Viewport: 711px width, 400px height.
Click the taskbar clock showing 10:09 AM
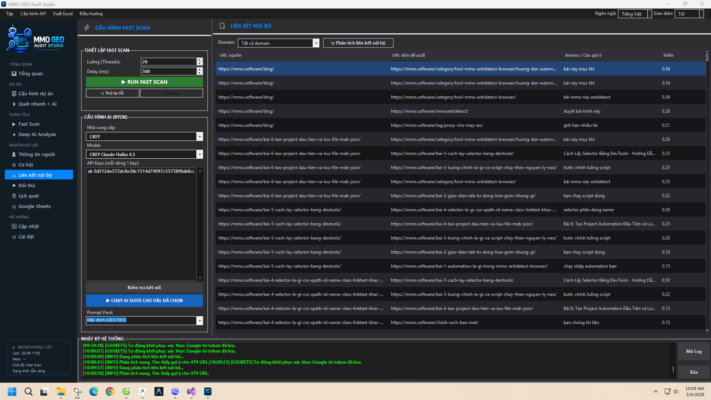(x=694, y=391)
